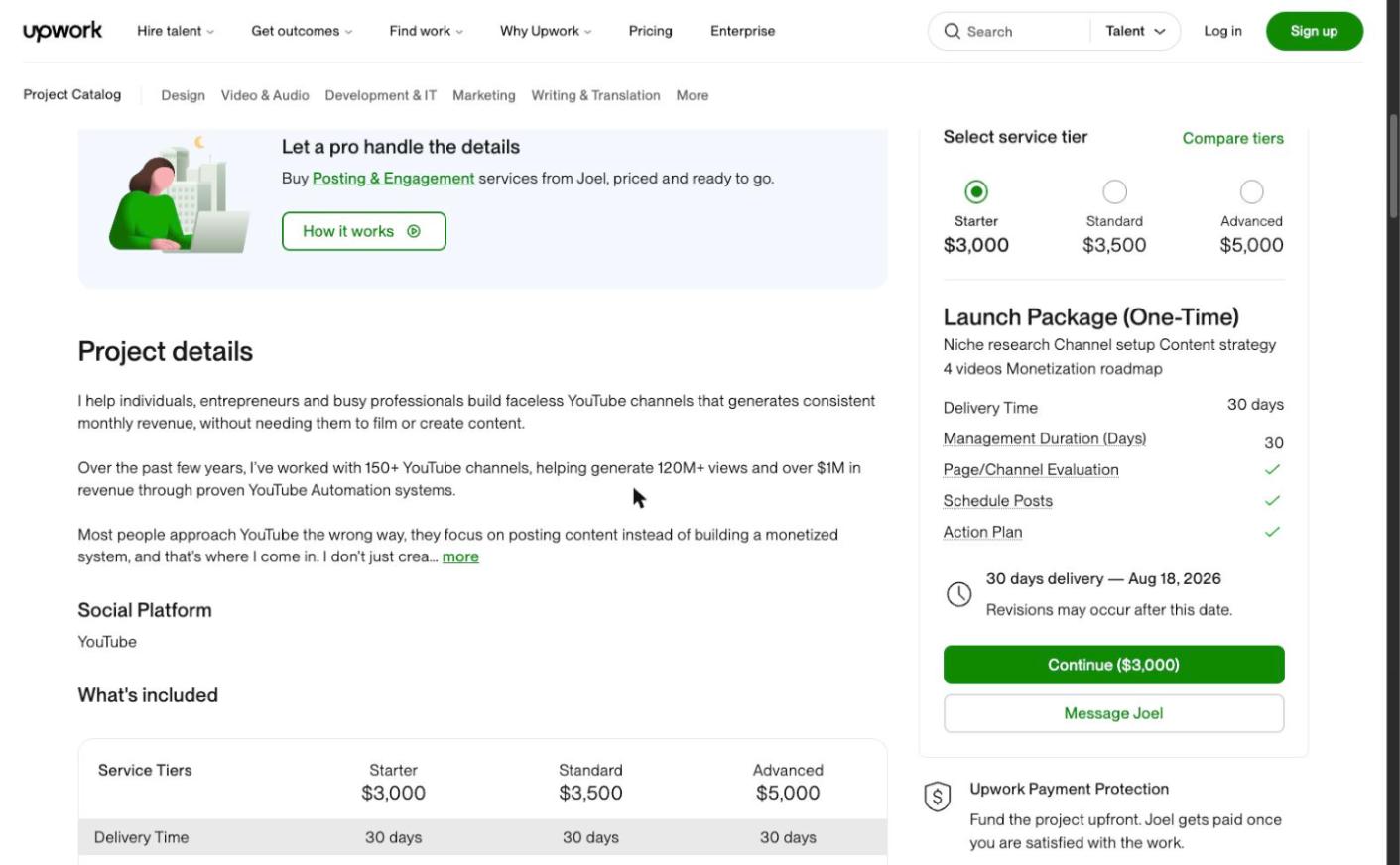Click the Sign up button
This screenshot has height=865, width=1400.
pyautogui.click(x=1314, y=31)
